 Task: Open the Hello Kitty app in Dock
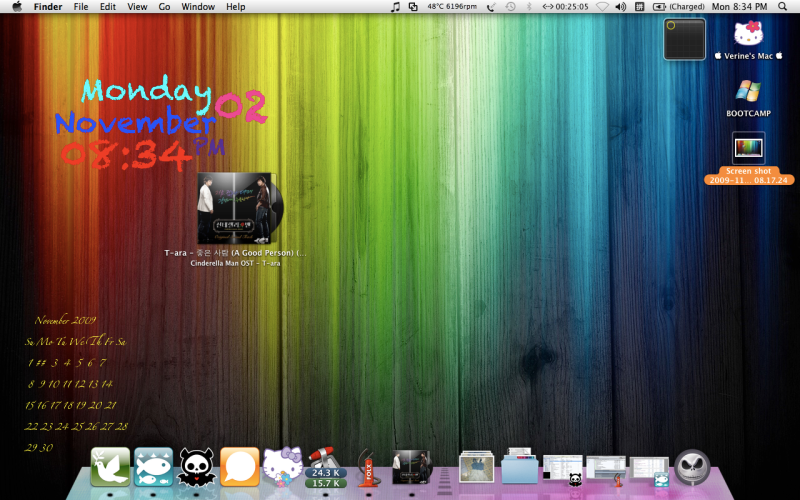[x=282, y=467]
